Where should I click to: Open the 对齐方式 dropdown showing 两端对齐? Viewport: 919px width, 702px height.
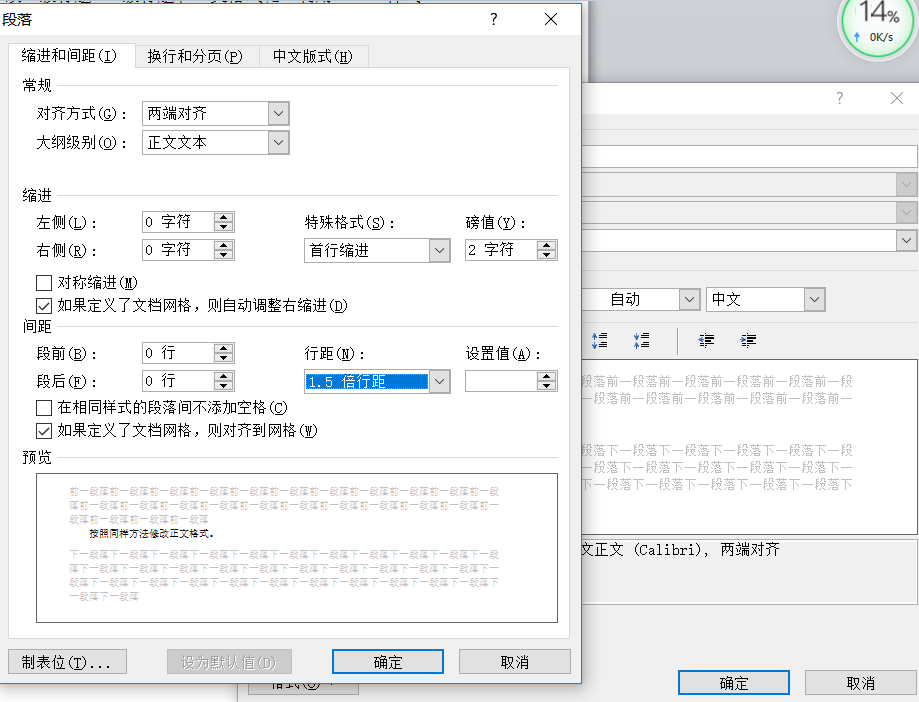[277, 114]
